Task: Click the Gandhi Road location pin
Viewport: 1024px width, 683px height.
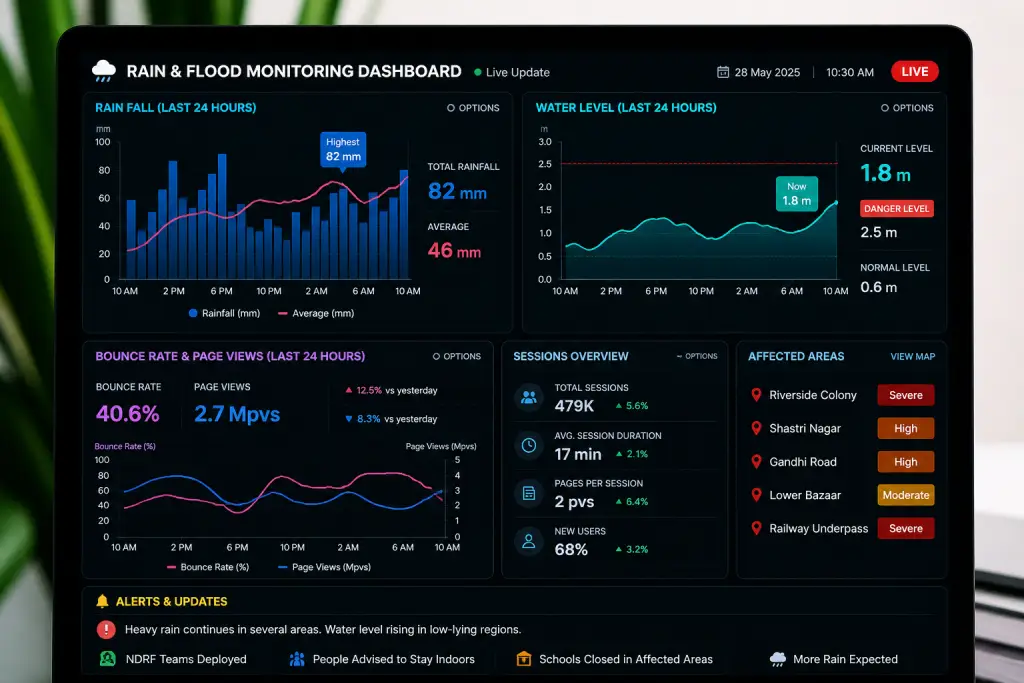Action: [756, 462]
